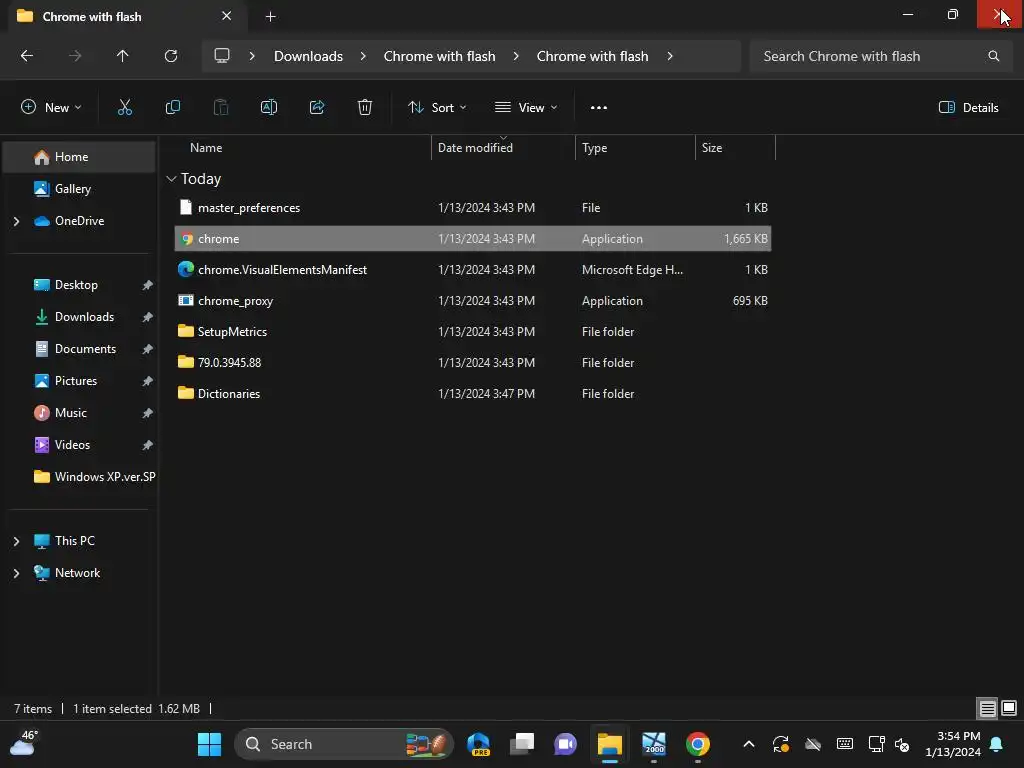
Task: Open File Explorer taskbar icon
Action: (x=609, y=744)
